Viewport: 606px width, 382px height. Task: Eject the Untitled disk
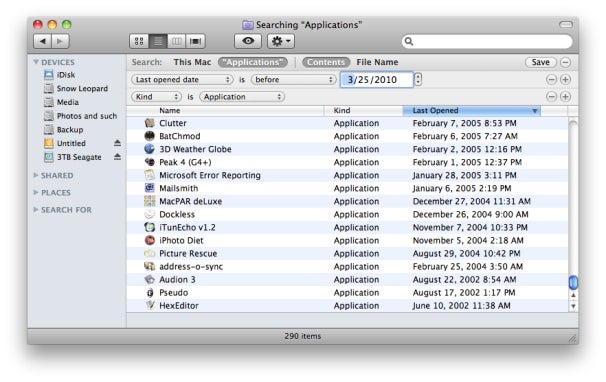click(117, 143)
